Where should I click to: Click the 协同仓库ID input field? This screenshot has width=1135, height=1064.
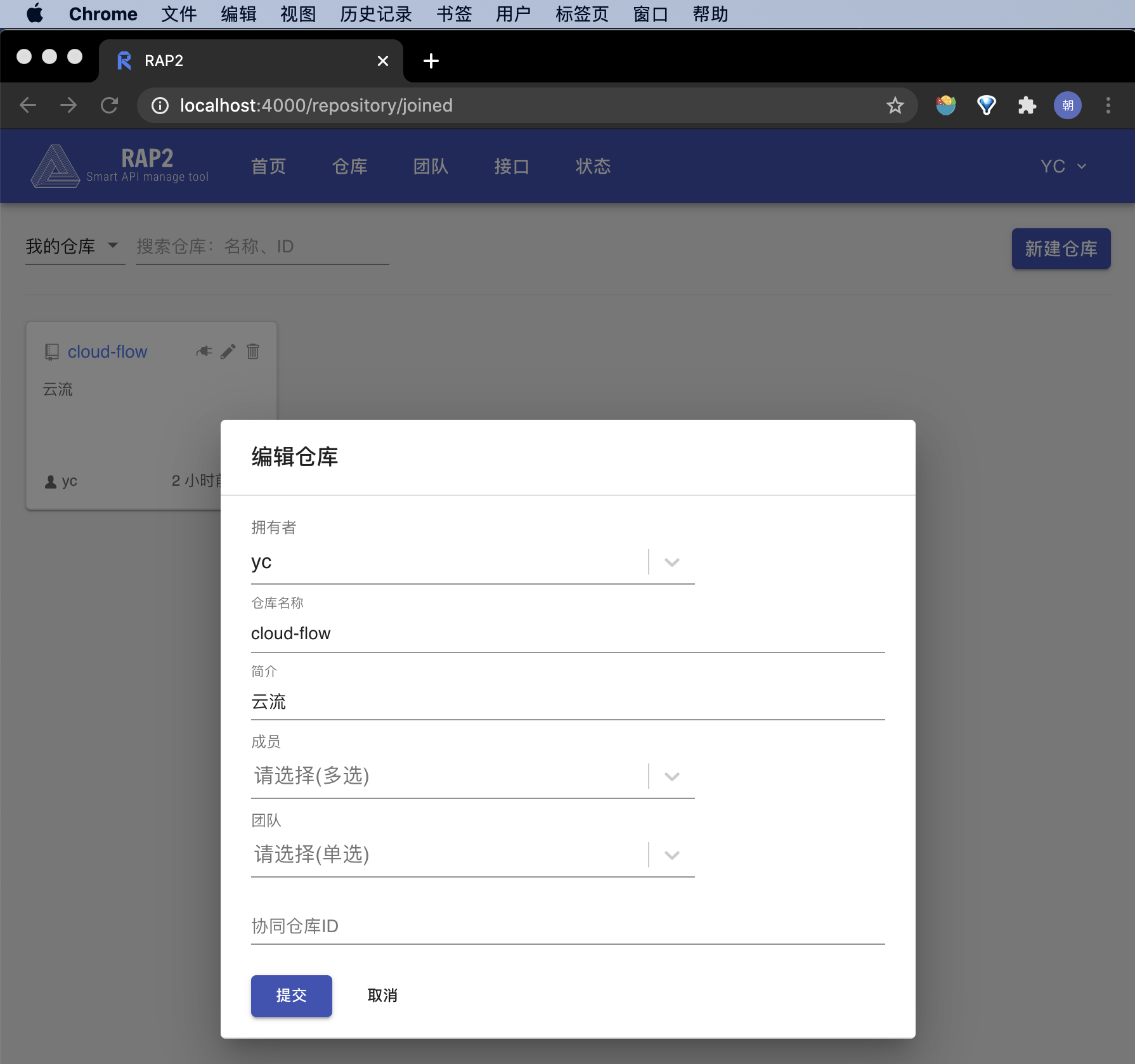[x=567, y=926]
